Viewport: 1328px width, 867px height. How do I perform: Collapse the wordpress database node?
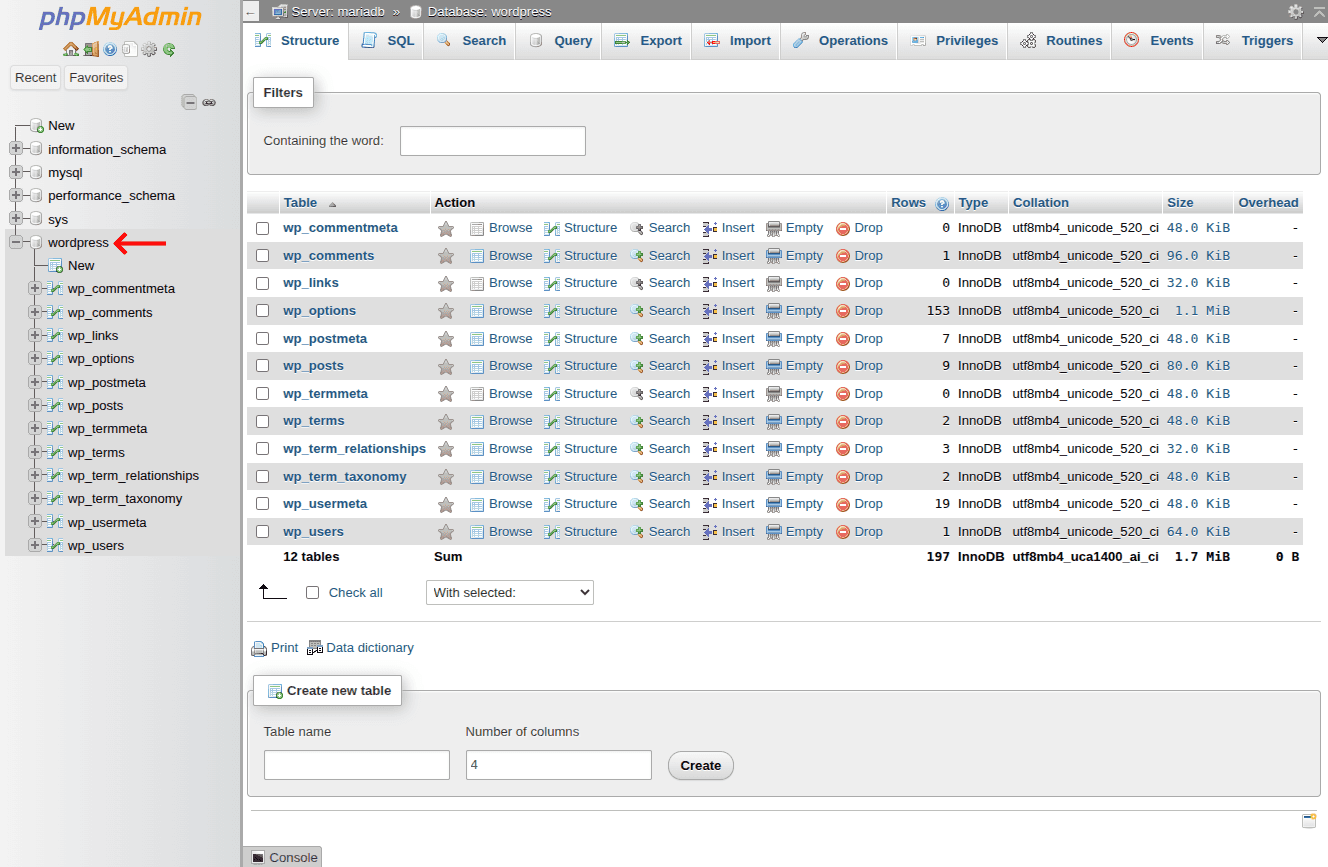point(15,242)
